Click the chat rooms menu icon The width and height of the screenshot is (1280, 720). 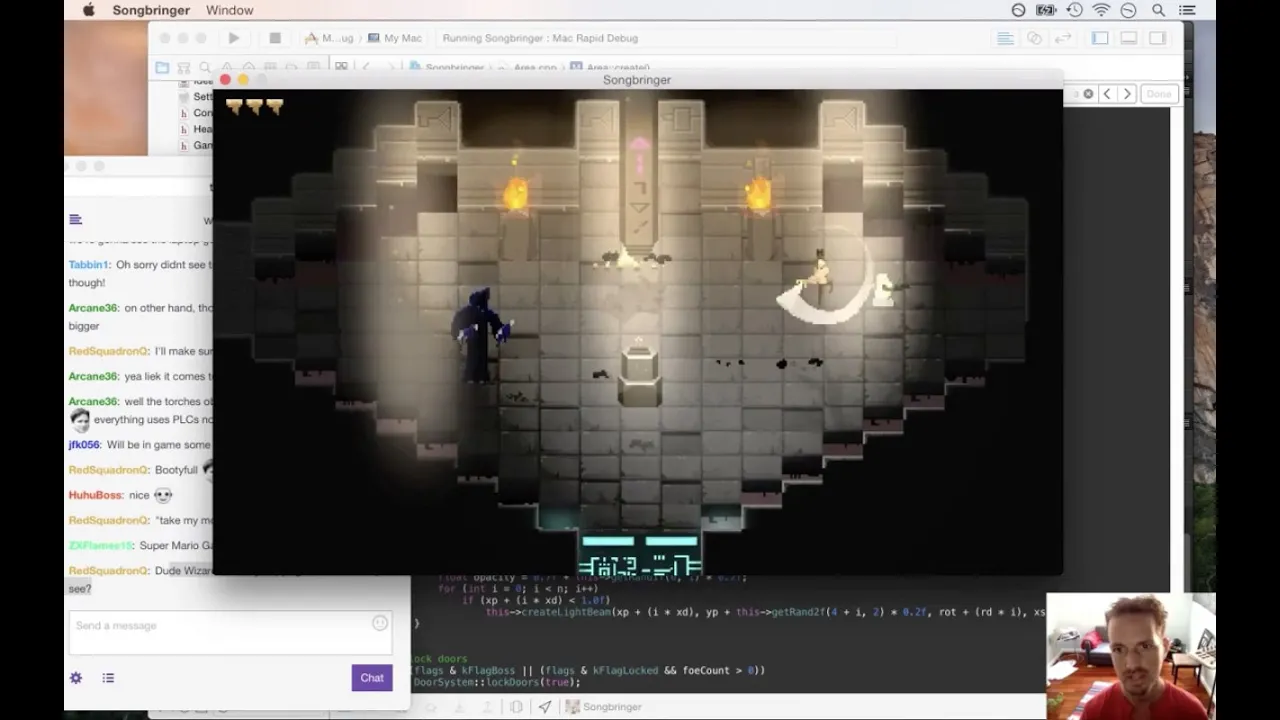75,220
